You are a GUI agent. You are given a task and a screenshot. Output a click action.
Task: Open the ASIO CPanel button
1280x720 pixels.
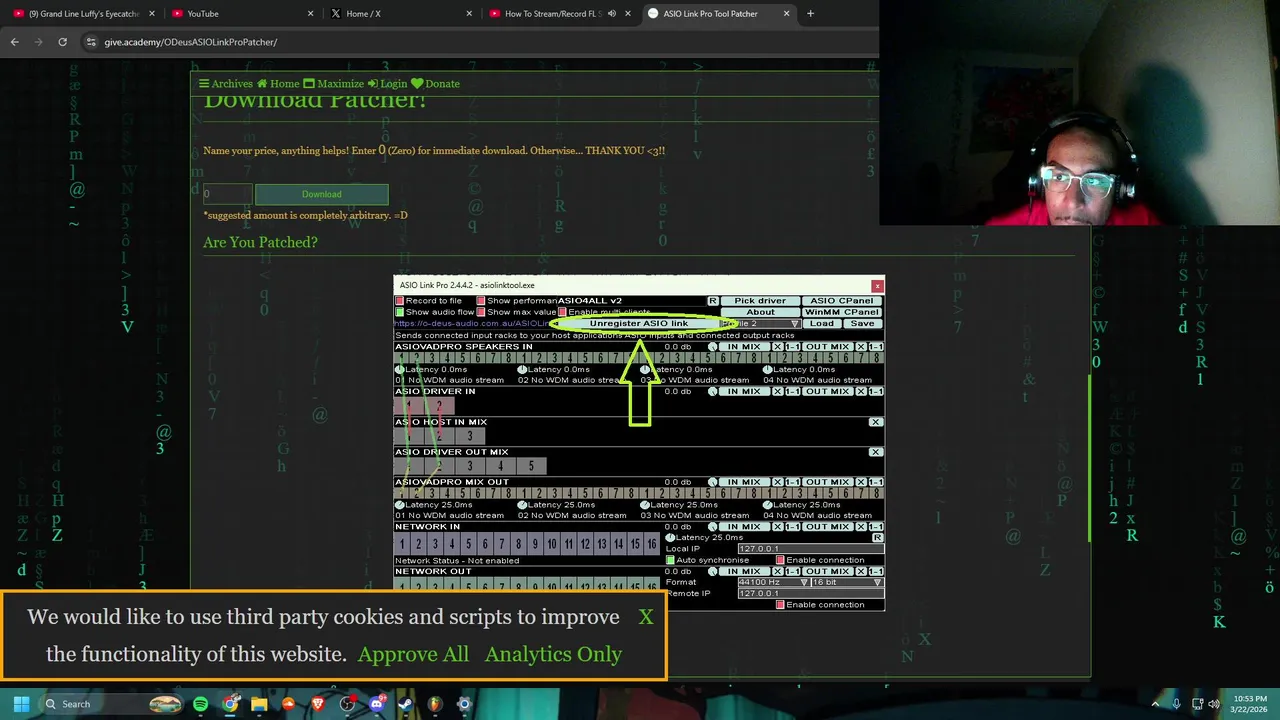coord(842,301)
